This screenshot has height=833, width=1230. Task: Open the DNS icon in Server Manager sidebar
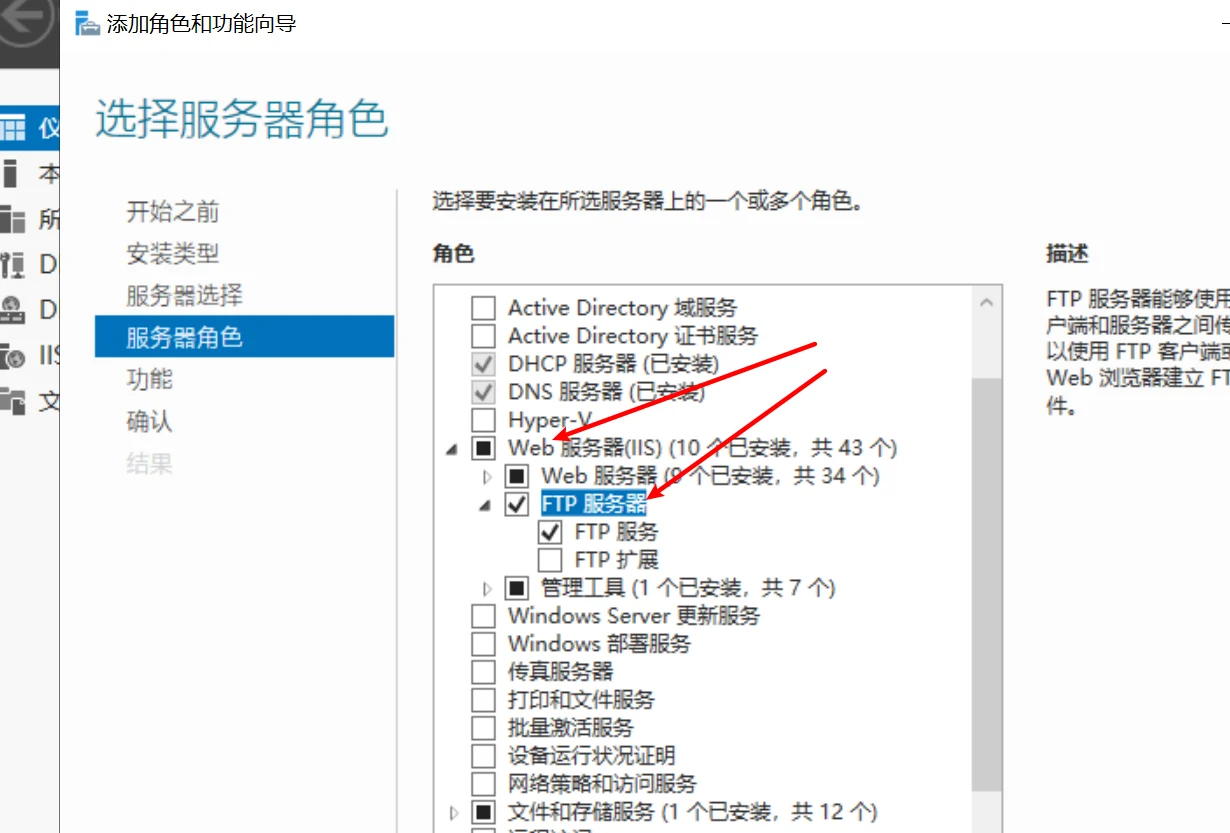pyautogui.click(x=13, y=309)
